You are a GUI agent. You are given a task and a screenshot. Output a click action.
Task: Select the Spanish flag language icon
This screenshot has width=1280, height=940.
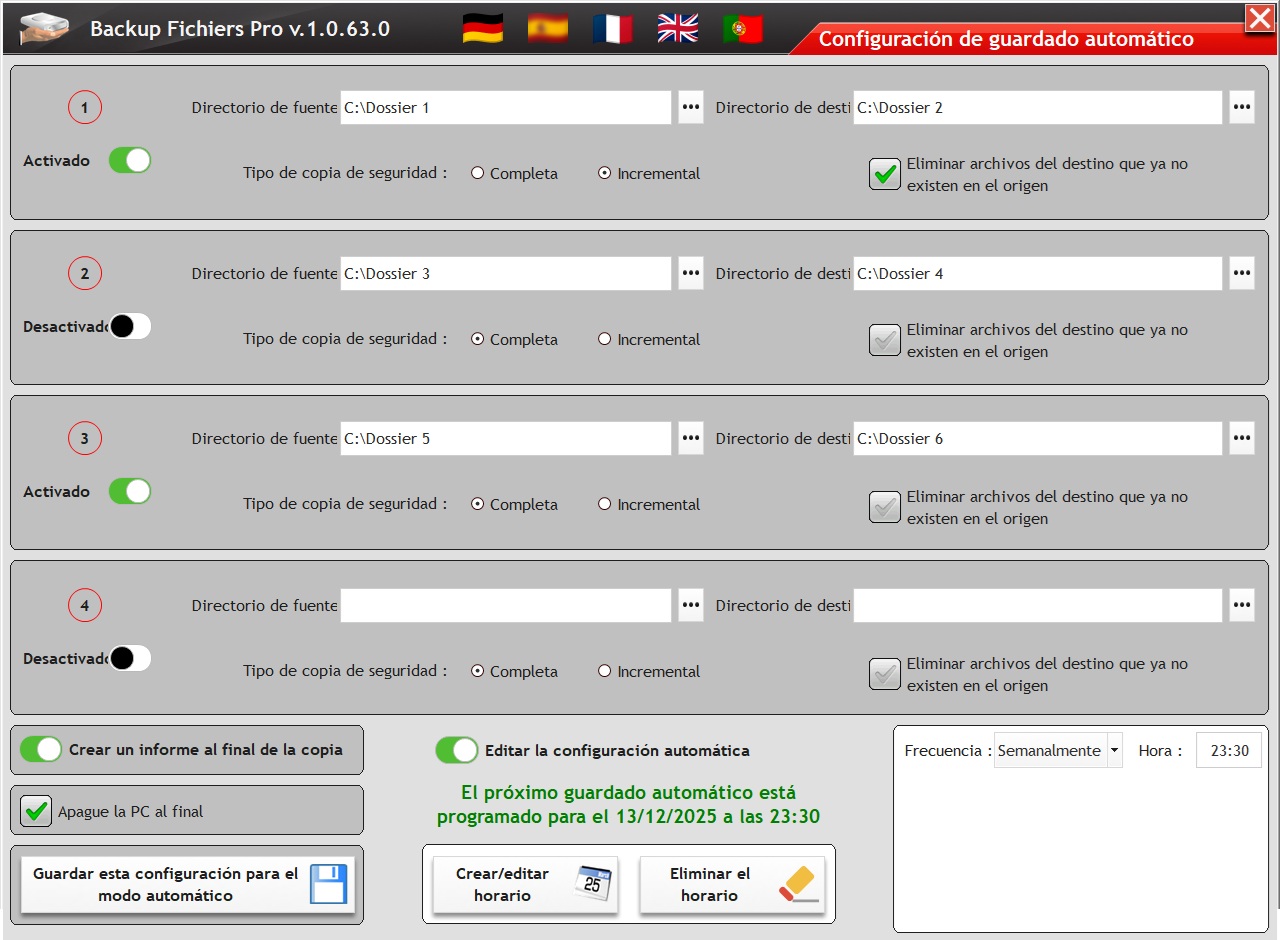(547, 28)
